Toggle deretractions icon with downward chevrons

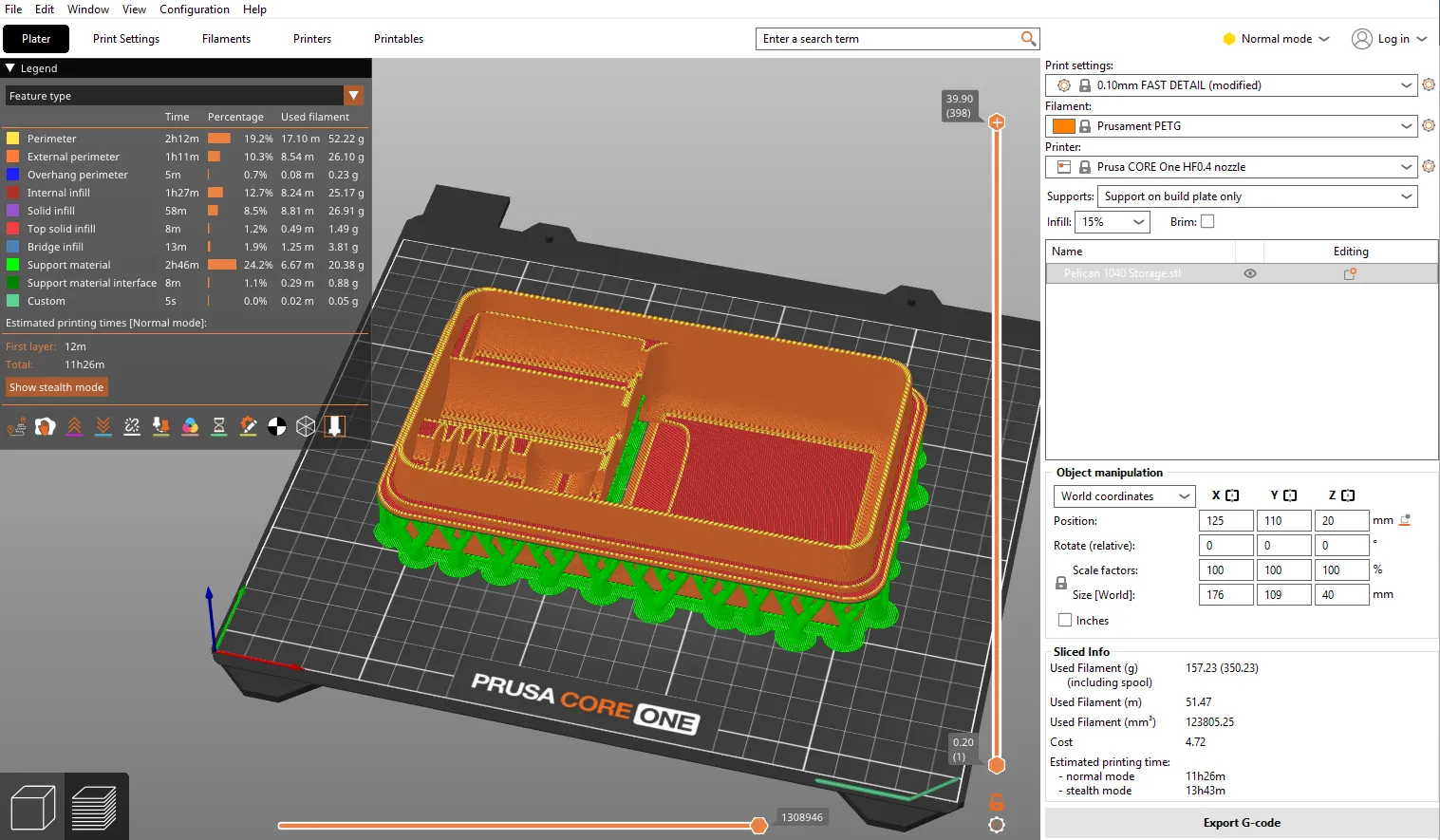click(103, 427)
